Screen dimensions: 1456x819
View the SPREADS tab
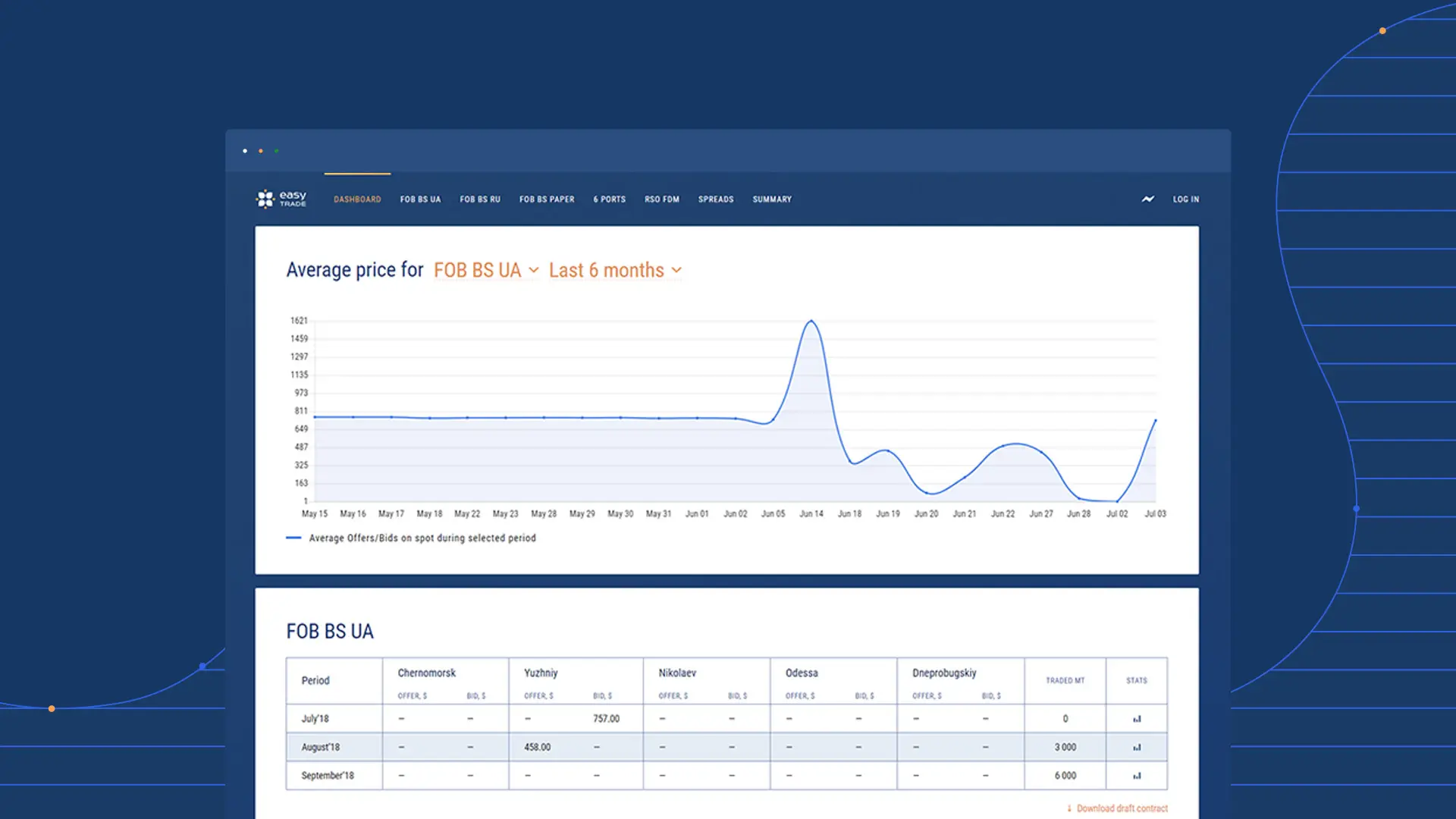tap(716, 199)
